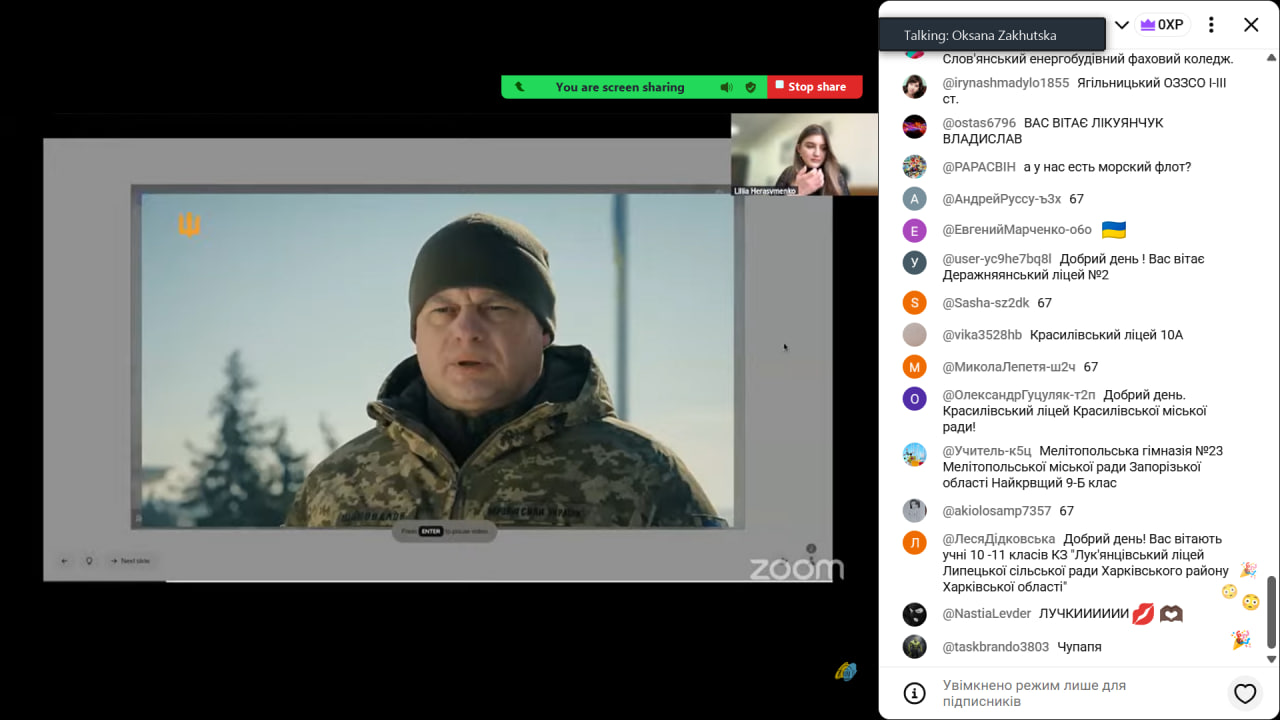The image size is (1280, 720).
Task: Click the chat scrollbar up arrow
Action: click(x=1272, y=52)
